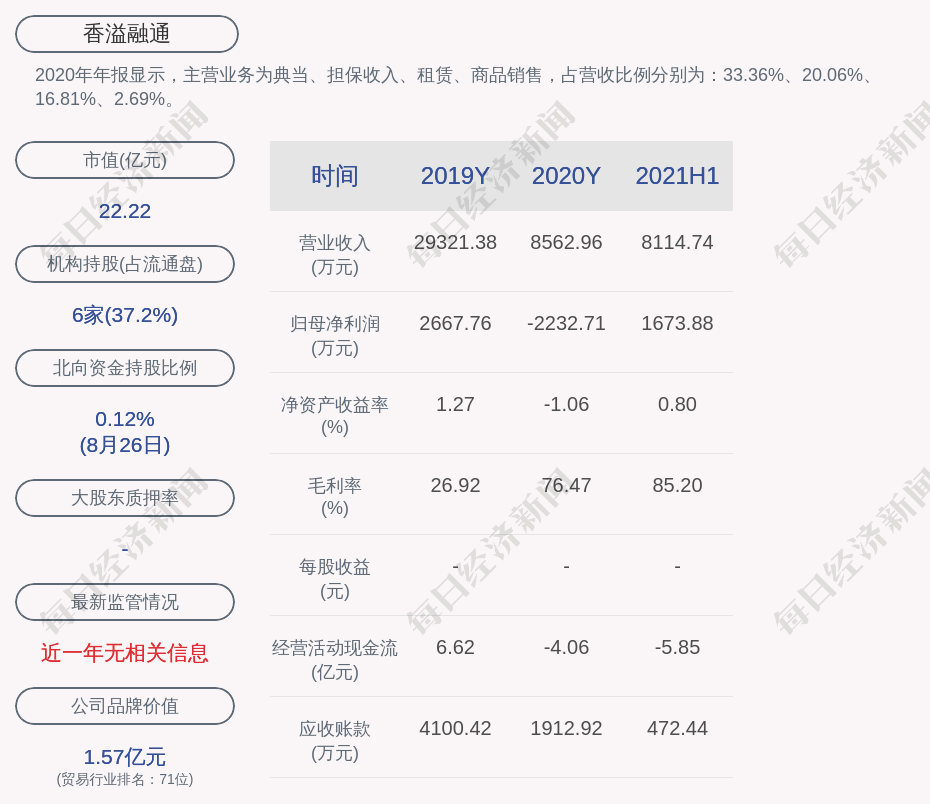Select revenue value 8114.74
The image size is (930, 804).
677,243
